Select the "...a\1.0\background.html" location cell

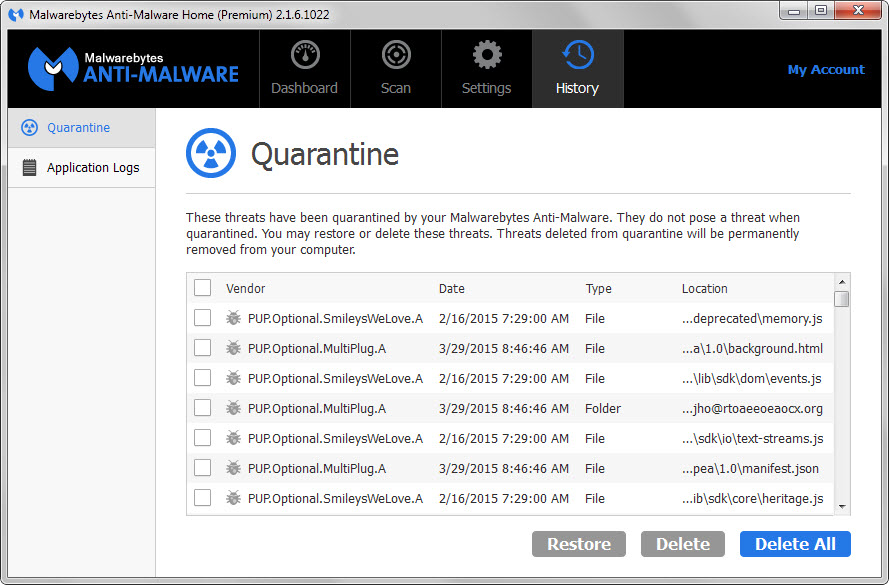(752, 349)
